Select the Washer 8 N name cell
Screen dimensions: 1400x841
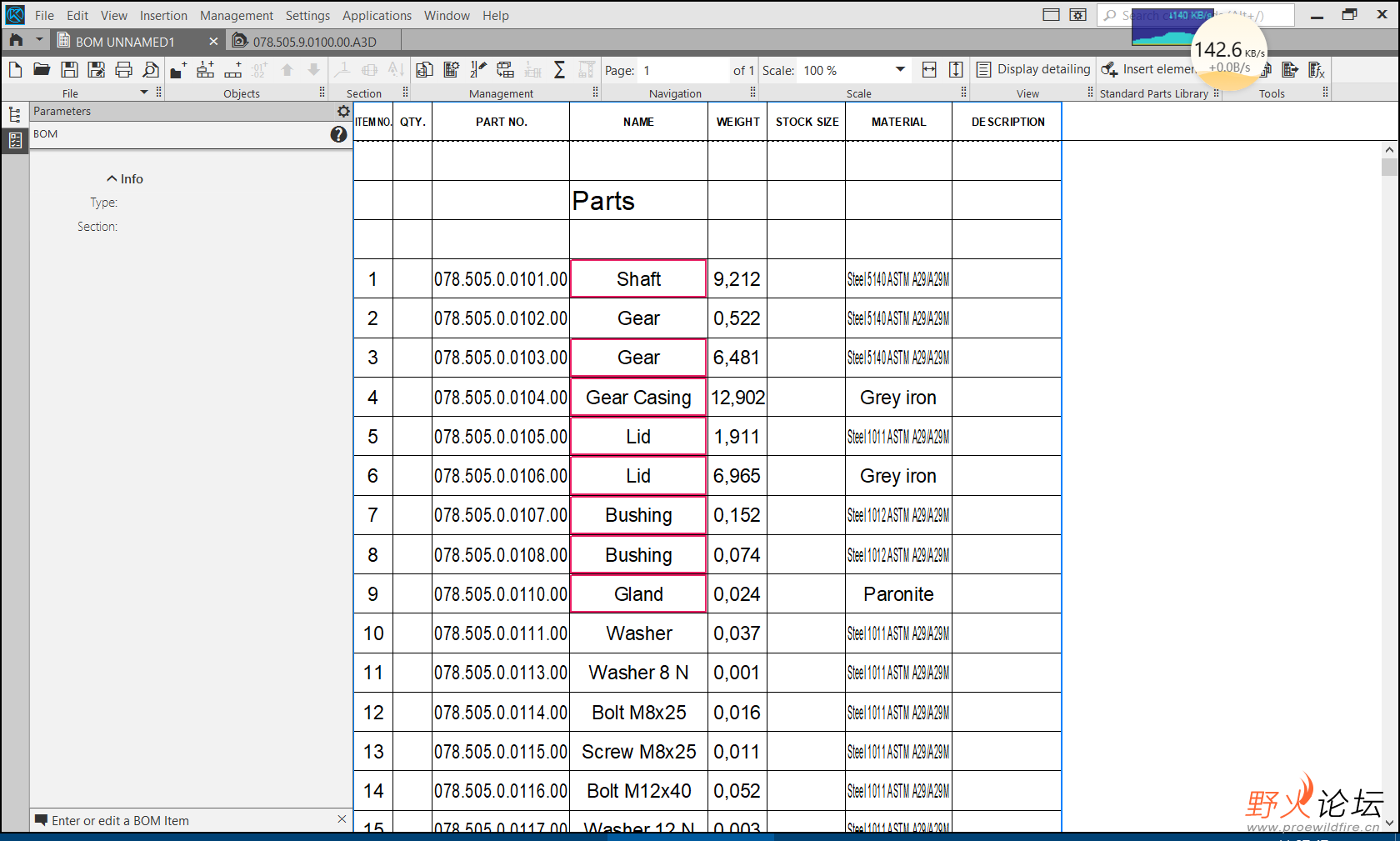point(638,673)
